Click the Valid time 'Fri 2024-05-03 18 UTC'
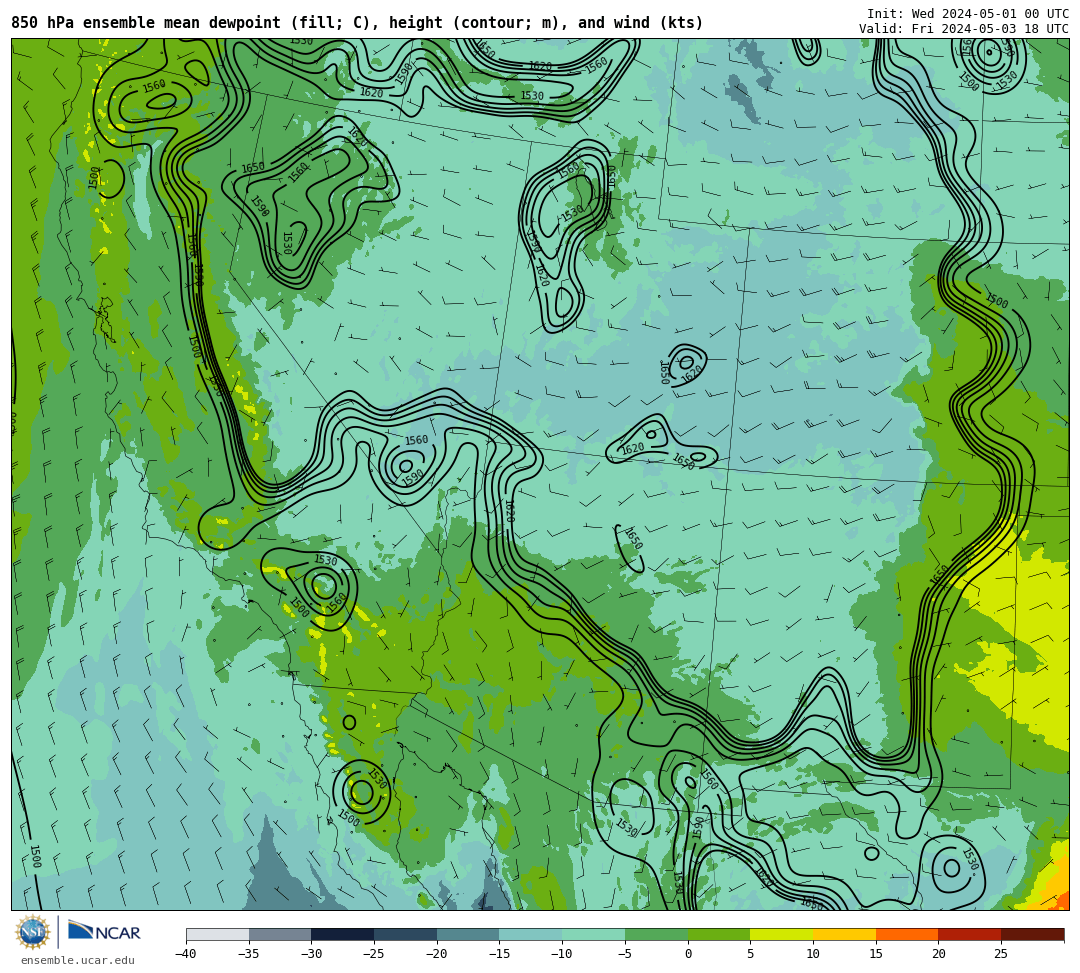The image size is (1080, 973). [990, 29]
